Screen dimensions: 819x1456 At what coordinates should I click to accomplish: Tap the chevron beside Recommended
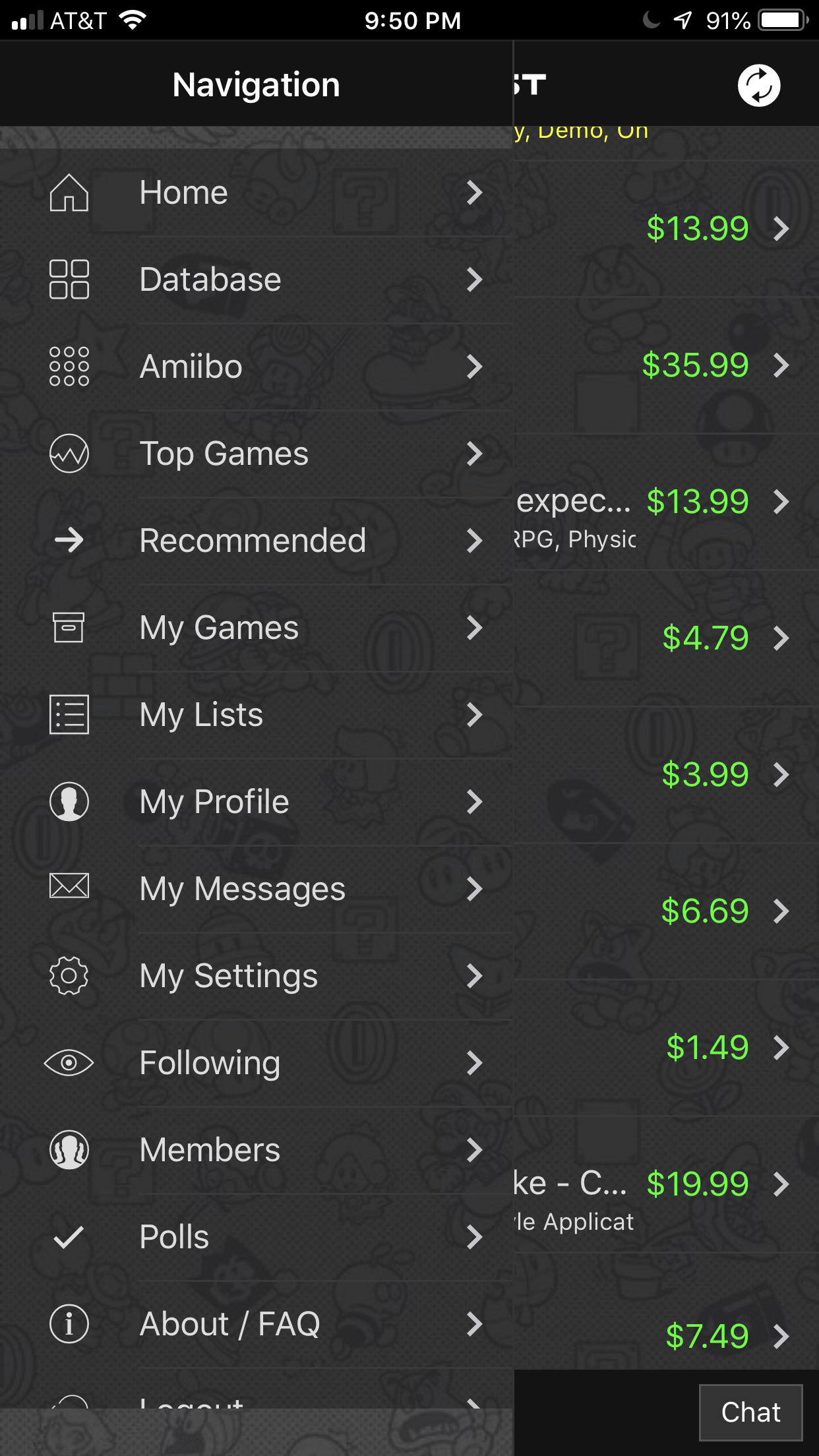474,541
